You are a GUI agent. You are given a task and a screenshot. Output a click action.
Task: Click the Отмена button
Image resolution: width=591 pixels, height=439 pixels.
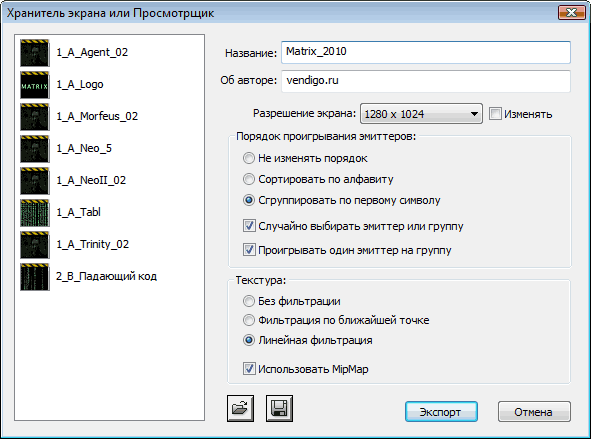tap(534, 411)
